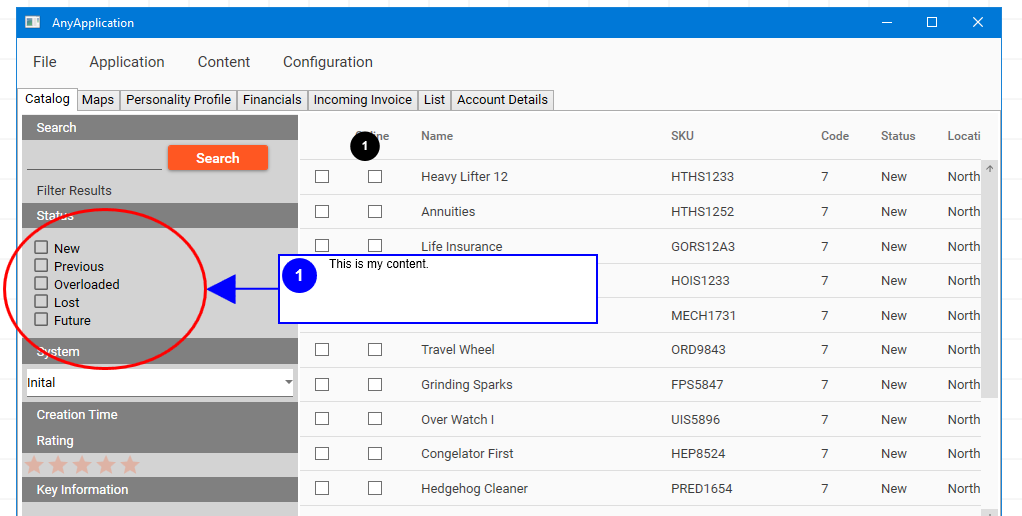Switch to the Financials tab
This screenshot has height=516, width=1022.
272,100
